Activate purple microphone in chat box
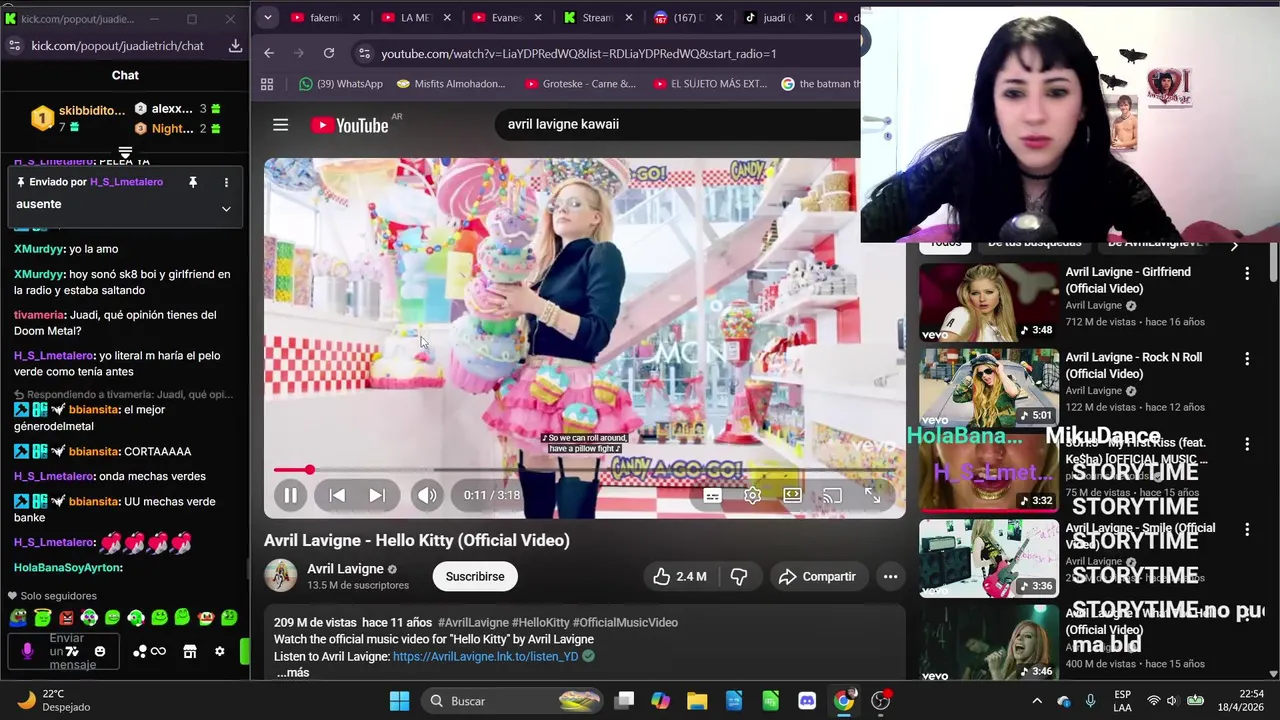Image resolution: width=1280 pixels, height=720 pixels. [x=27, y=651]
